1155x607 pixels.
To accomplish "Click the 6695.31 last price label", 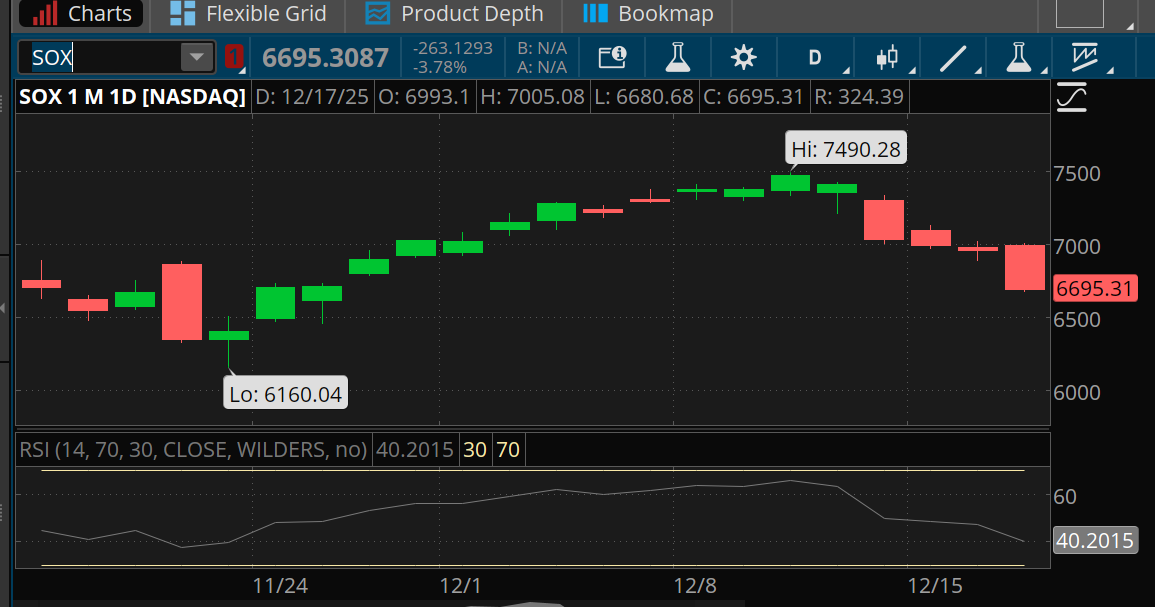I will coord(1095,289).
